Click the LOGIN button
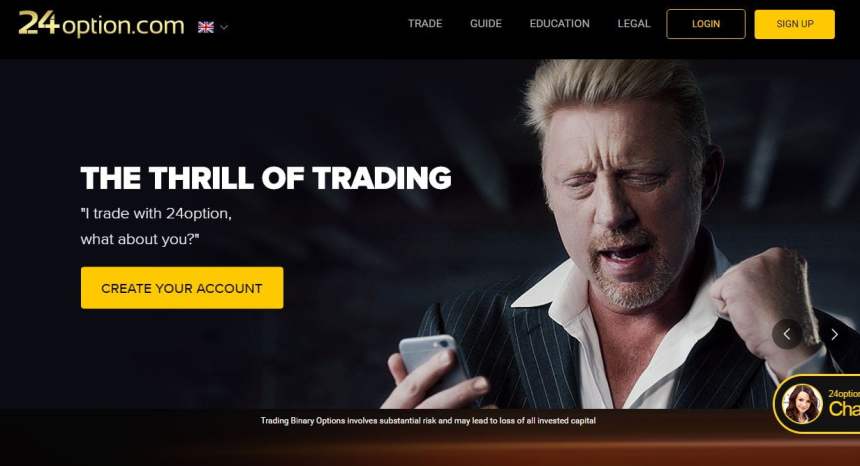 click(706, 24)
